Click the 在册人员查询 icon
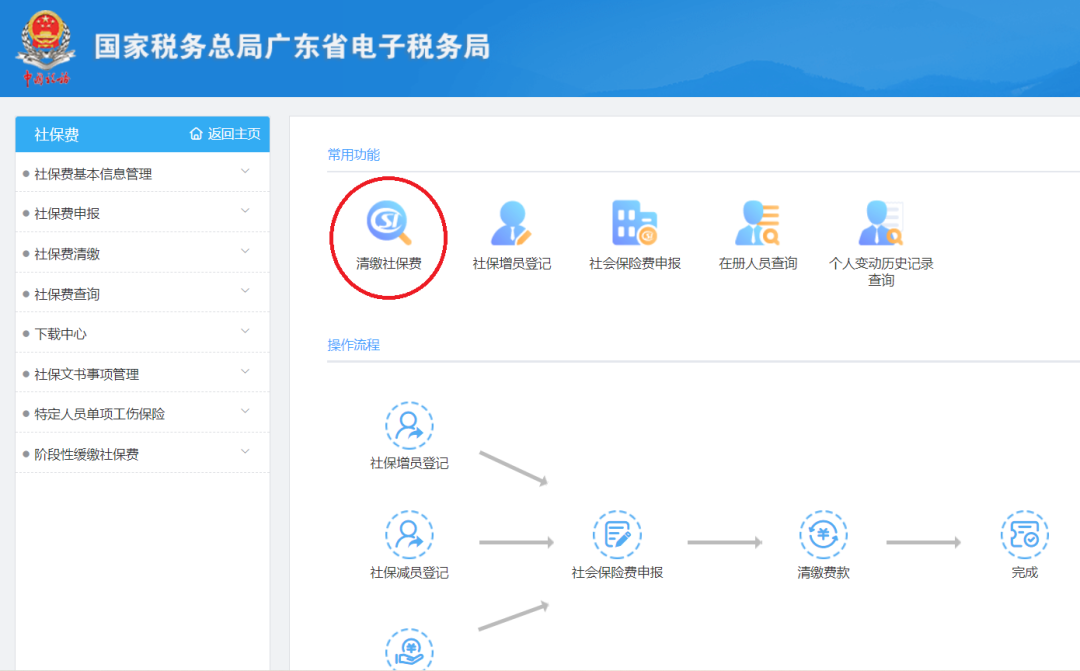1080x671 pixels. click(757, 225)
